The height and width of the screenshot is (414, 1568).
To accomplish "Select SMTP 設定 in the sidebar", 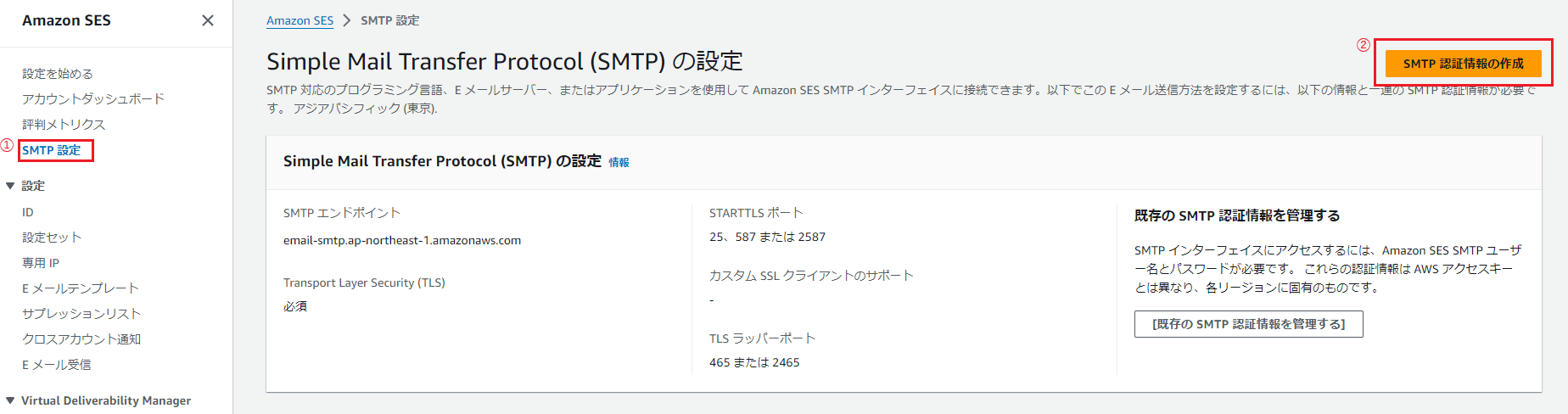I will click(52, 150).
